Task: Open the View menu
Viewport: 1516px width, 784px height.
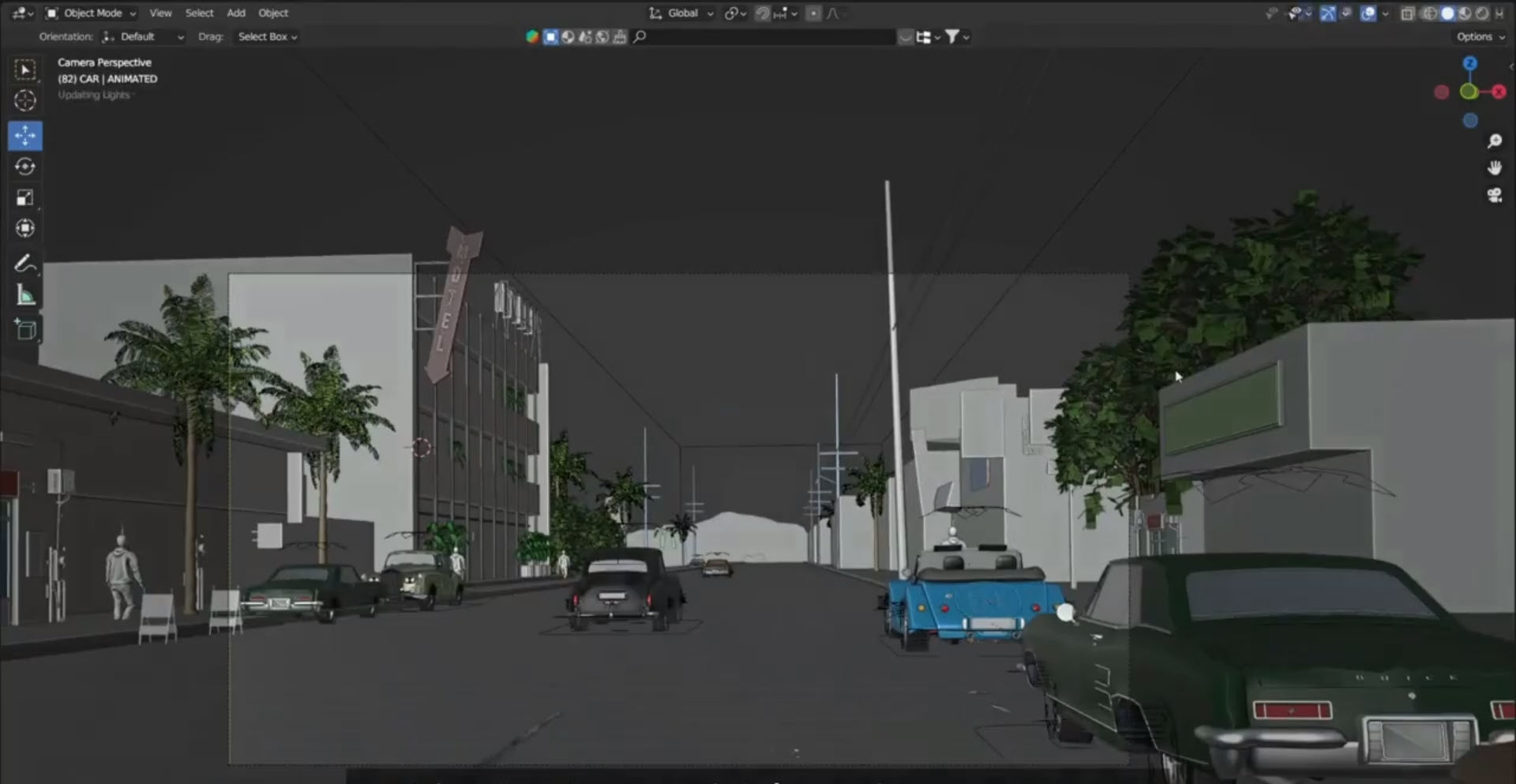Action: click(160, 13)
